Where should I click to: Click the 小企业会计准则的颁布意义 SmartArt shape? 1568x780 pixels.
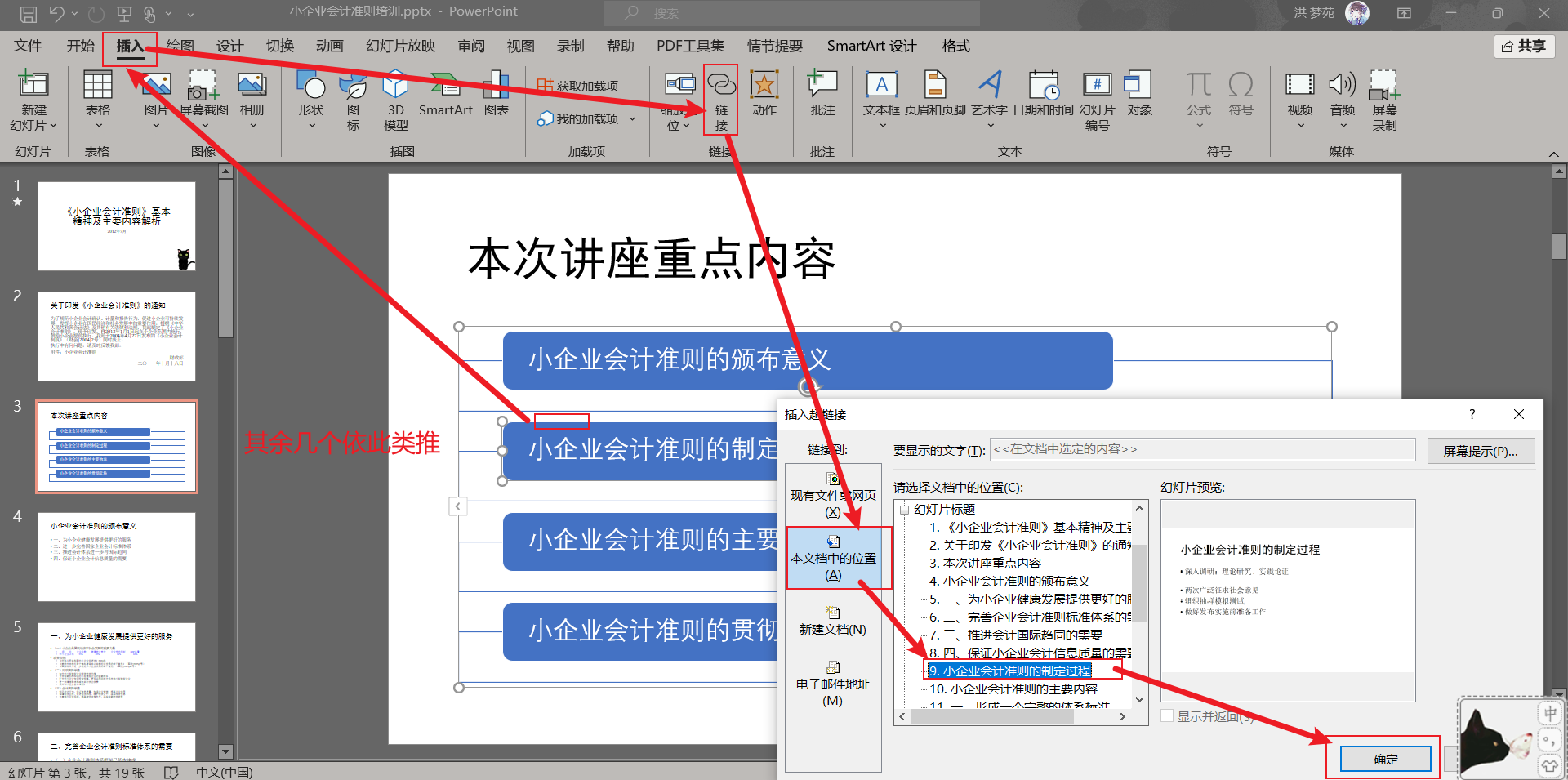pyautogui.click(x=808, y=360)
